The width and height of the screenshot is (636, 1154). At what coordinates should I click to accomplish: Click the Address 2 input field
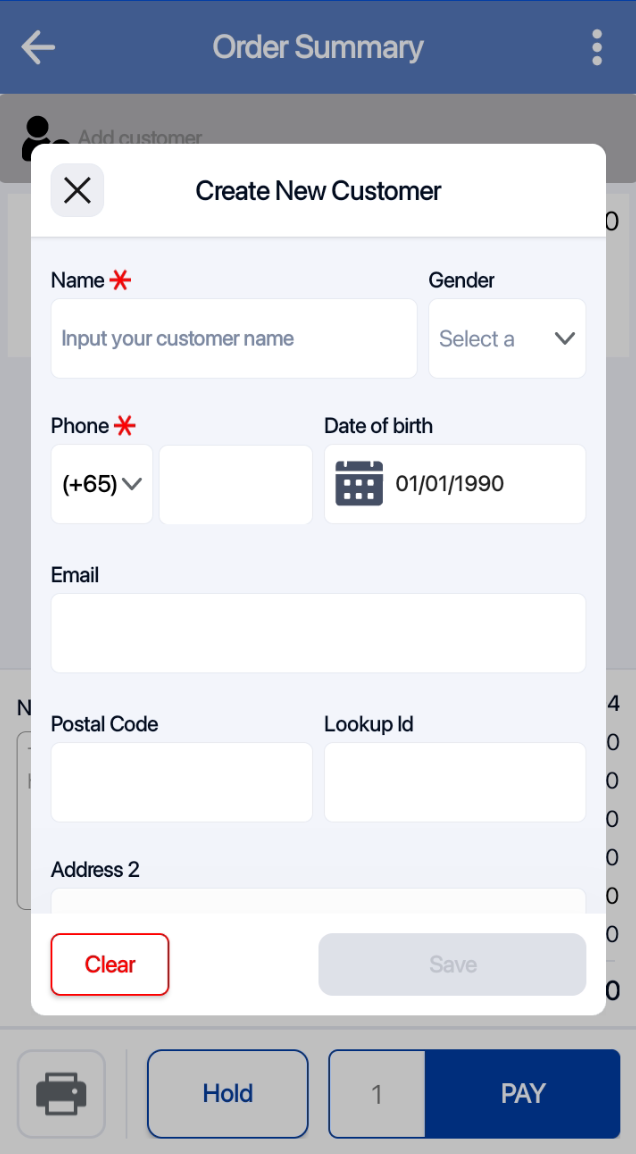[318, 901]
